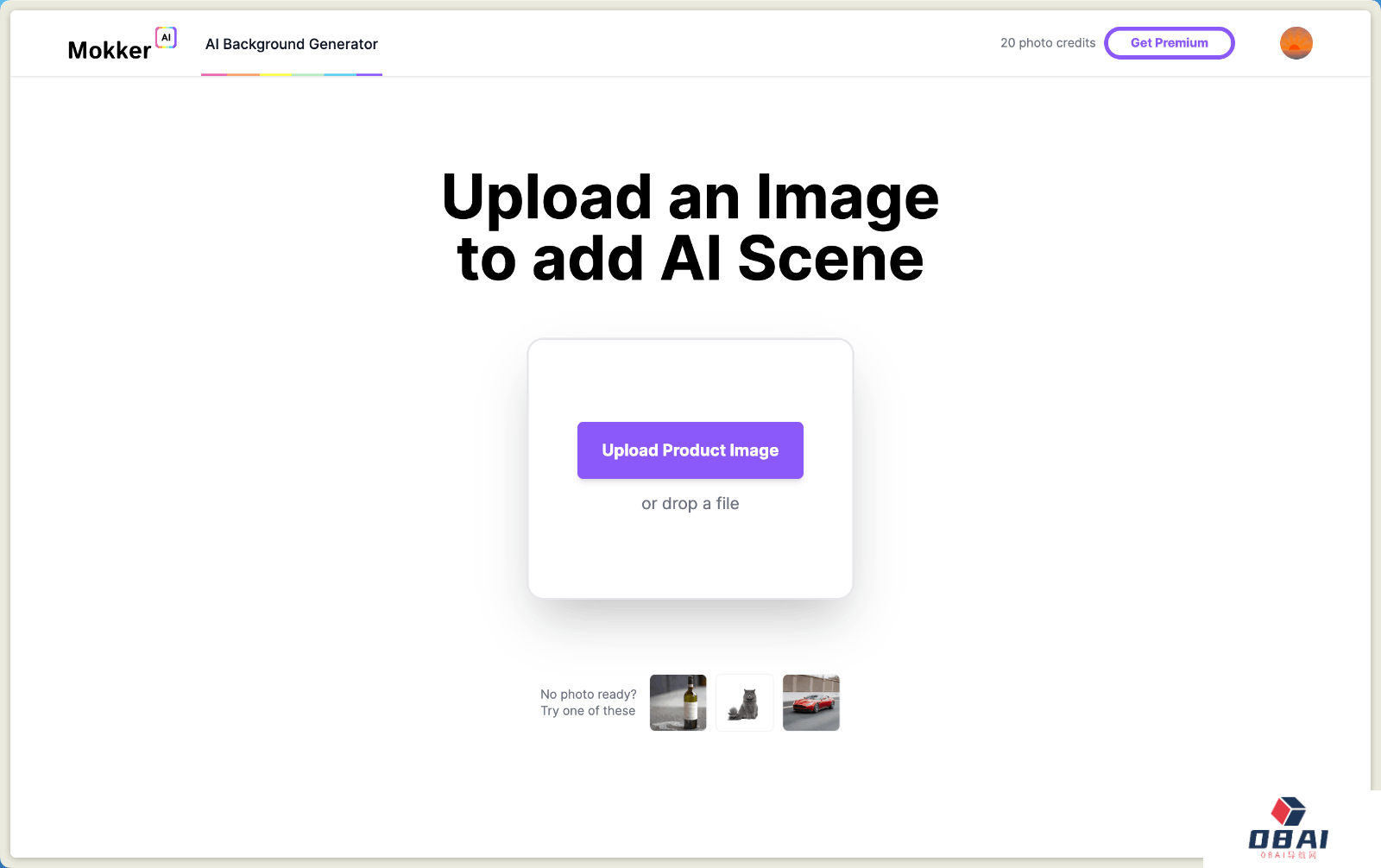Click empty space inside the upload card
Screen dimensions: 1381x868
point(690,380)
